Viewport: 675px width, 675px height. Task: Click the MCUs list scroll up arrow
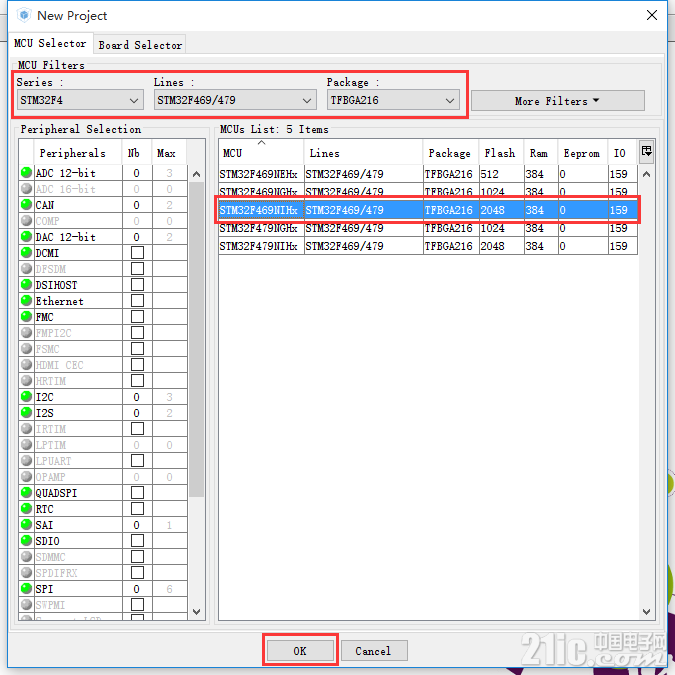click(646, 174)
